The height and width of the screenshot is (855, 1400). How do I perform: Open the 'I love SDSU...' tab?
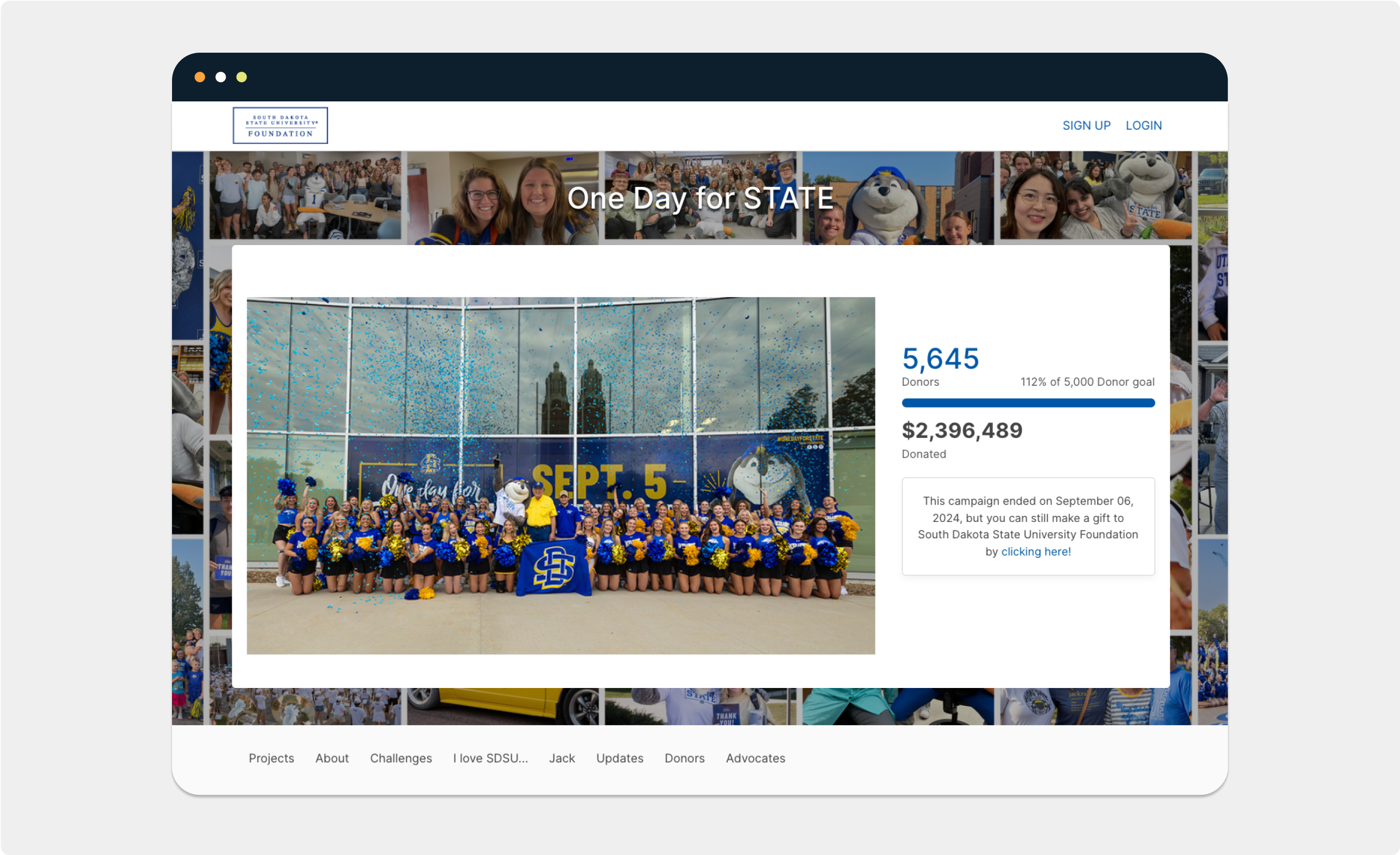[490, 758]
